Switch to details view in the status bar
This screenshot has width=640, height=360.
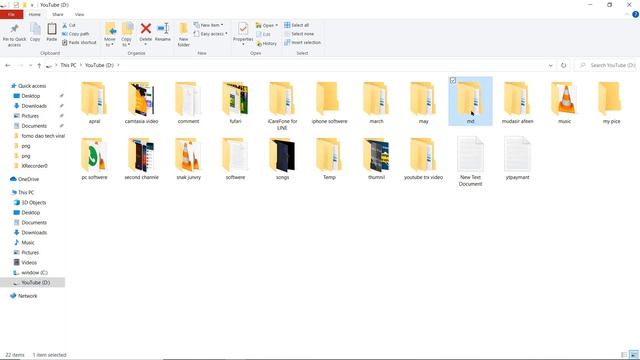point(624,355)
